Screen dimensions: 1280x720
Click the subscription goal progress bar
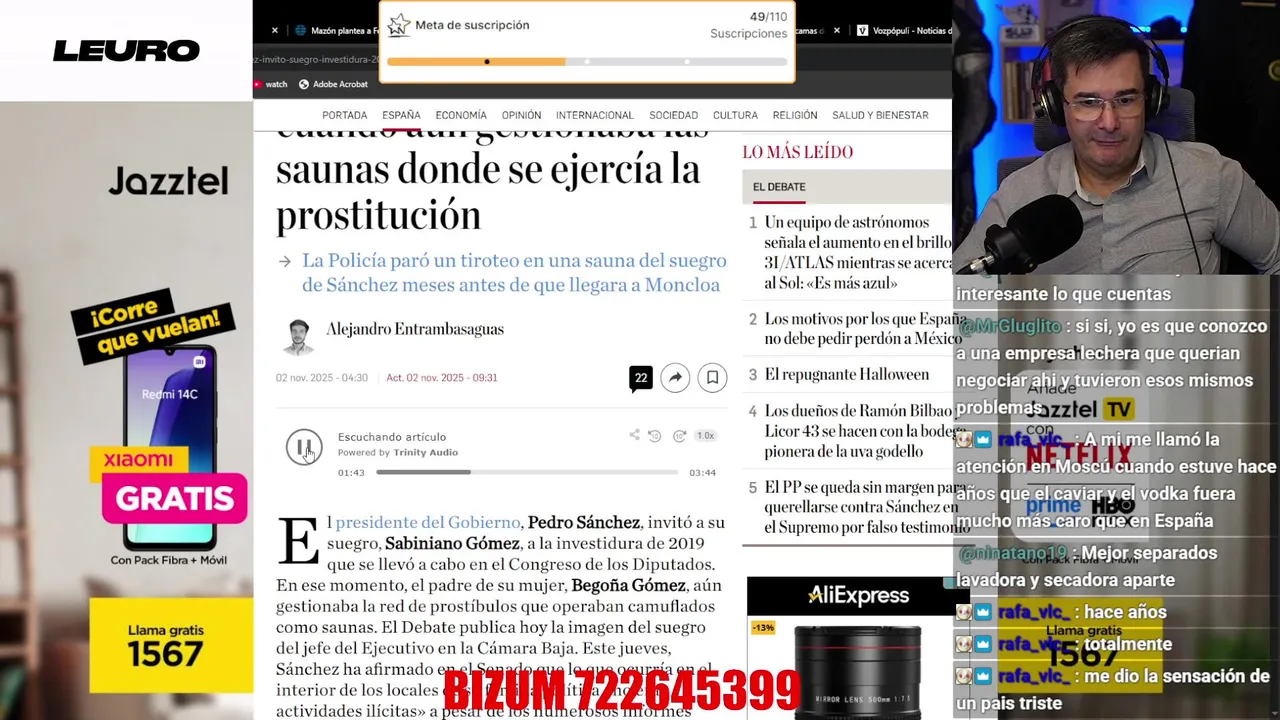click(587, 61)
